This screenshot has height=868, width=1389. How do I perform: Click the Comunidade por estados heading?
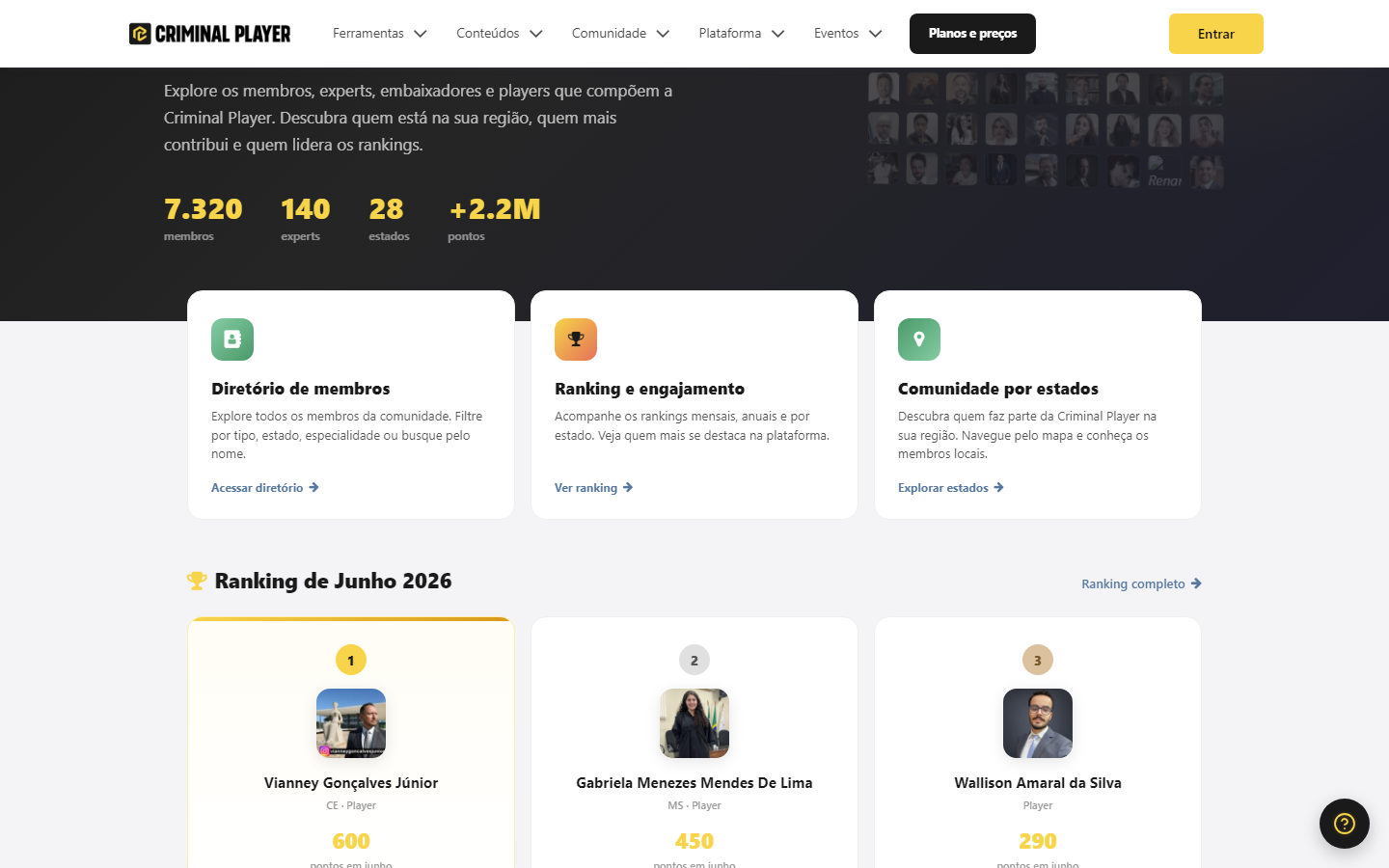(x=998, y=389)
